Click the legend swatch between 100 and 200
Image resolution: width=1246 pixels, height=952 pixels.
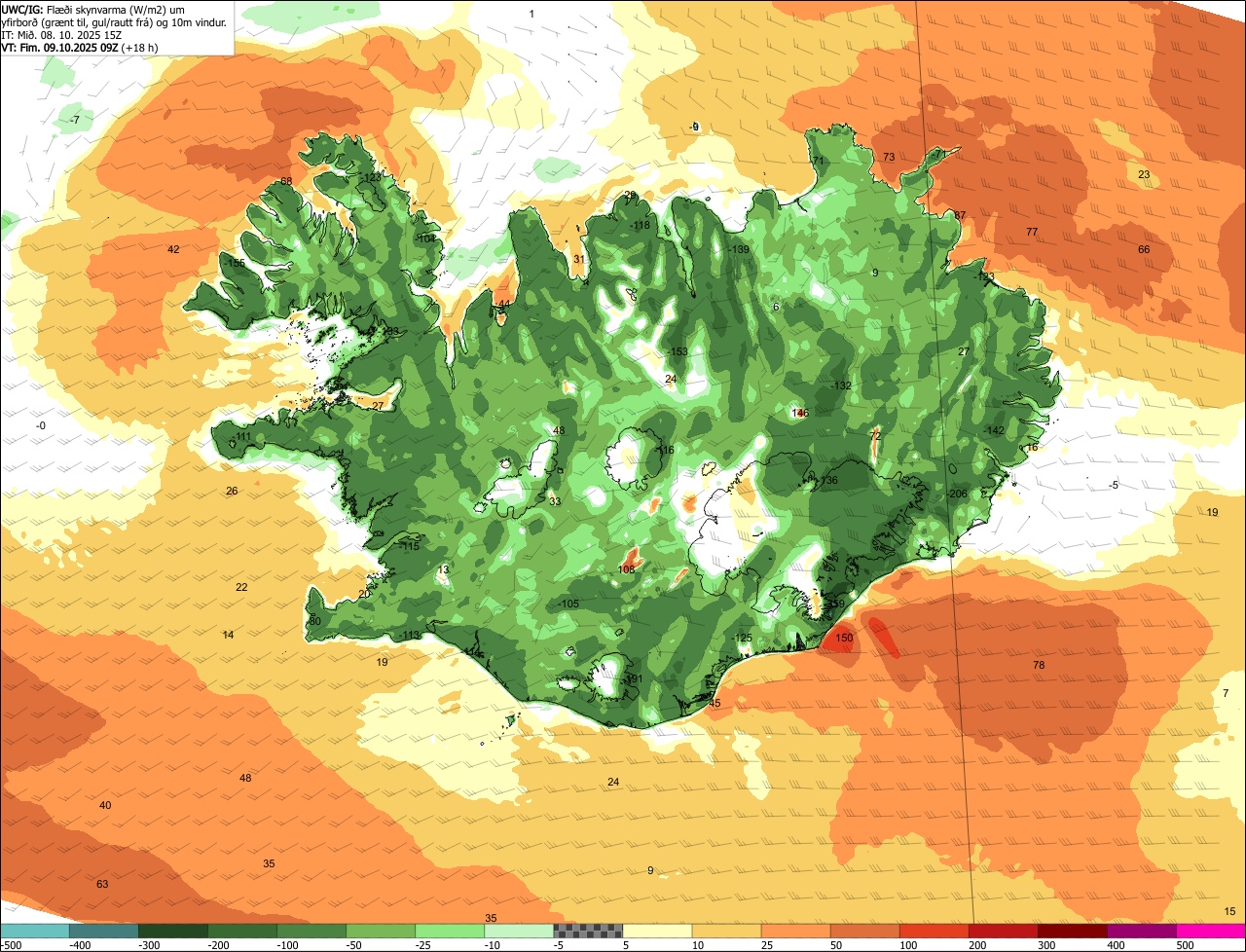pos(934,931)
